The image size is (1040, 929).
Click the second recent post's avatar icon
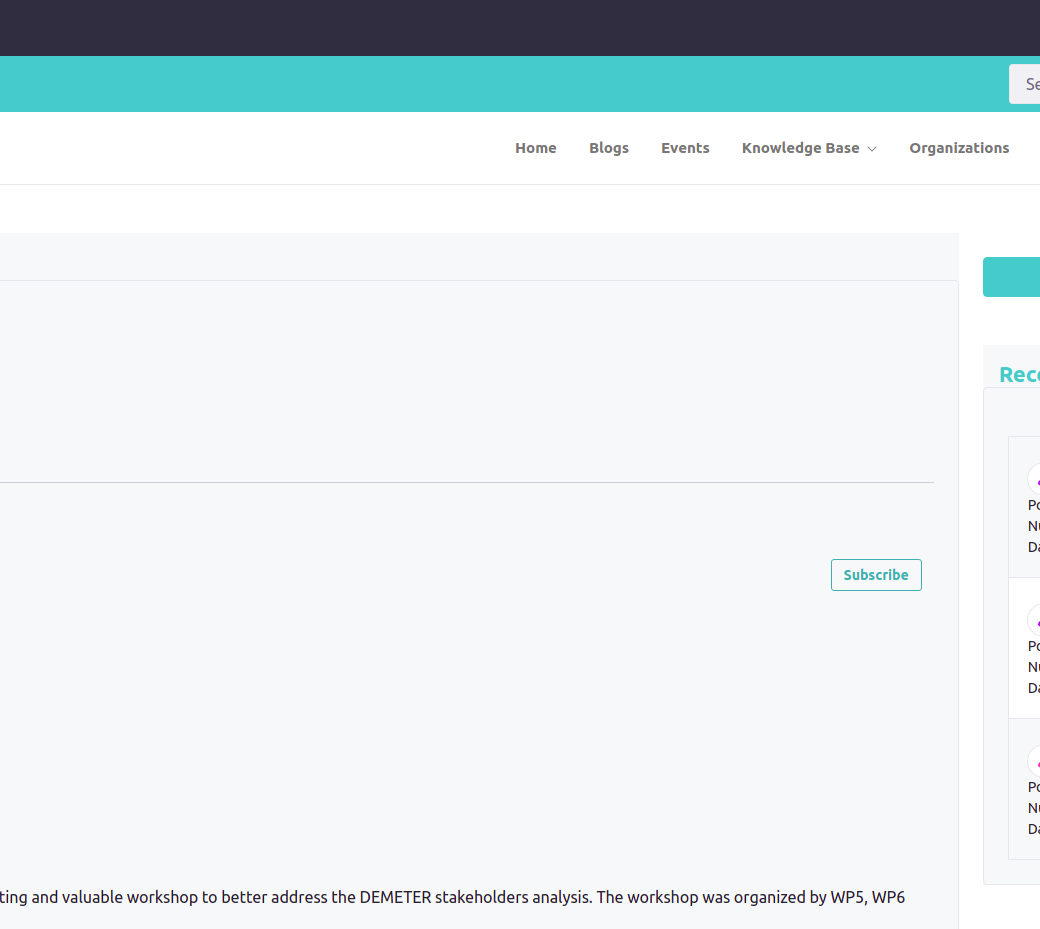pyautogui.click(x=1034, y=620)
